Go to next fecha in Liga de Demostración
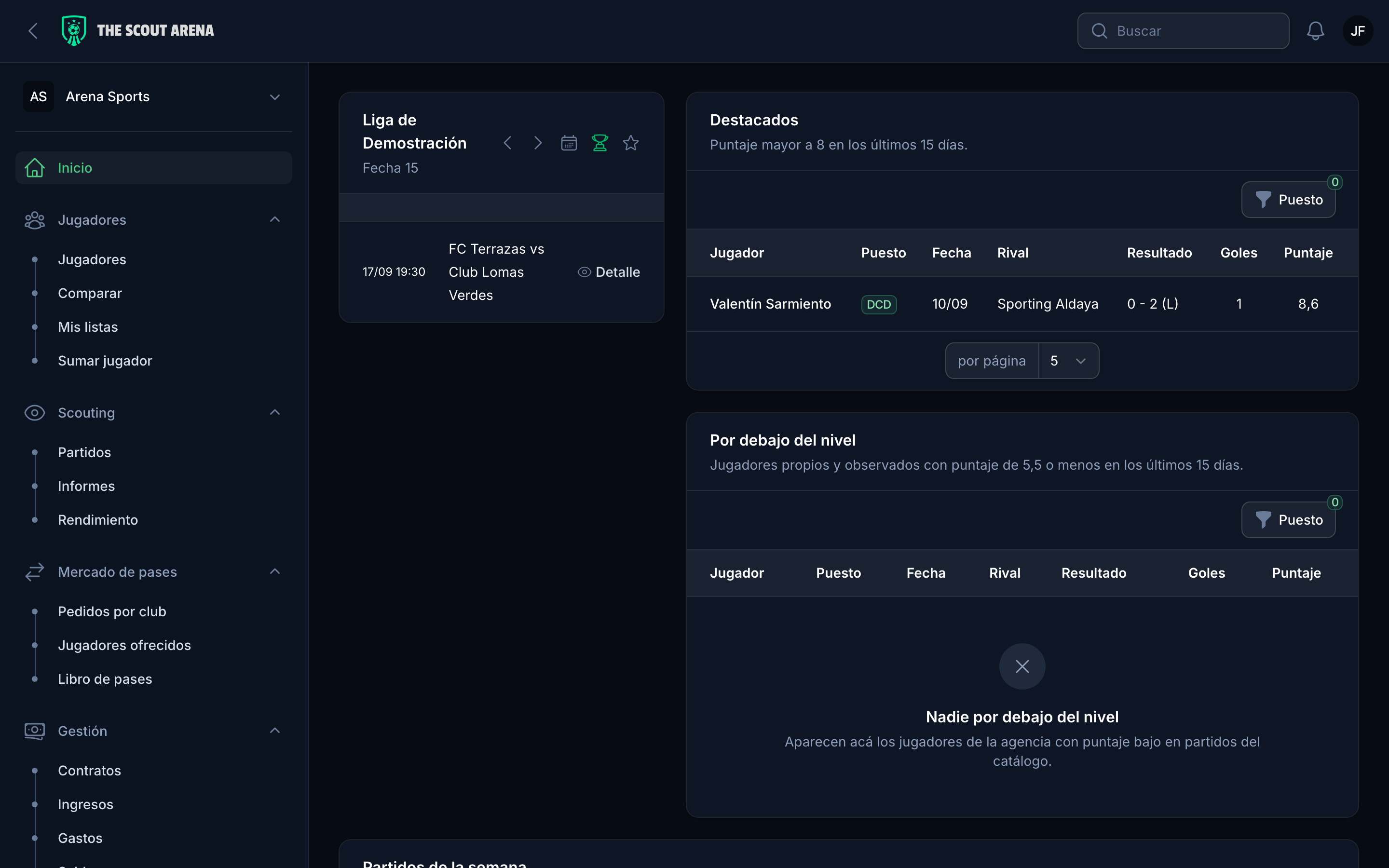This screenshot has height=868, width=1389. [538, 143]
